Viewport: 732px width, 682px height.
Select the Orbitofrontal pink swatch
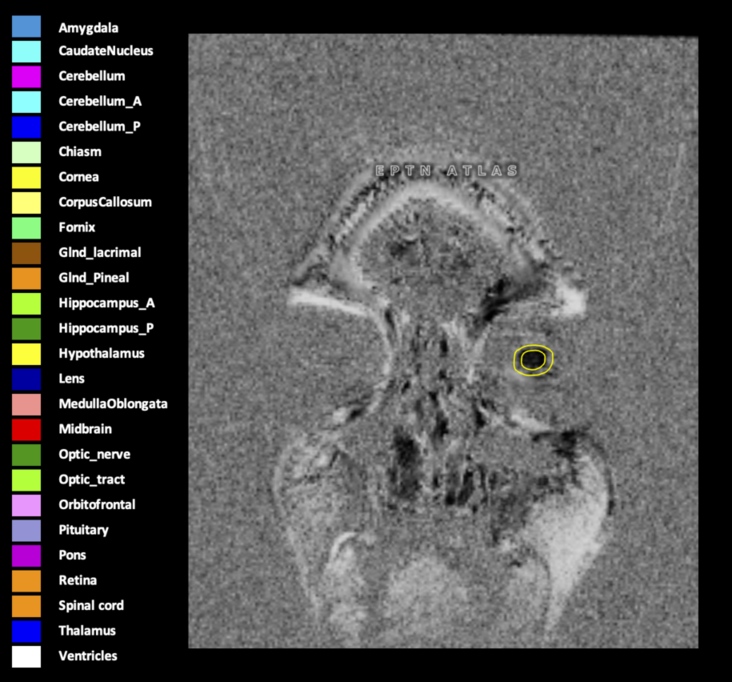(26, 506)
